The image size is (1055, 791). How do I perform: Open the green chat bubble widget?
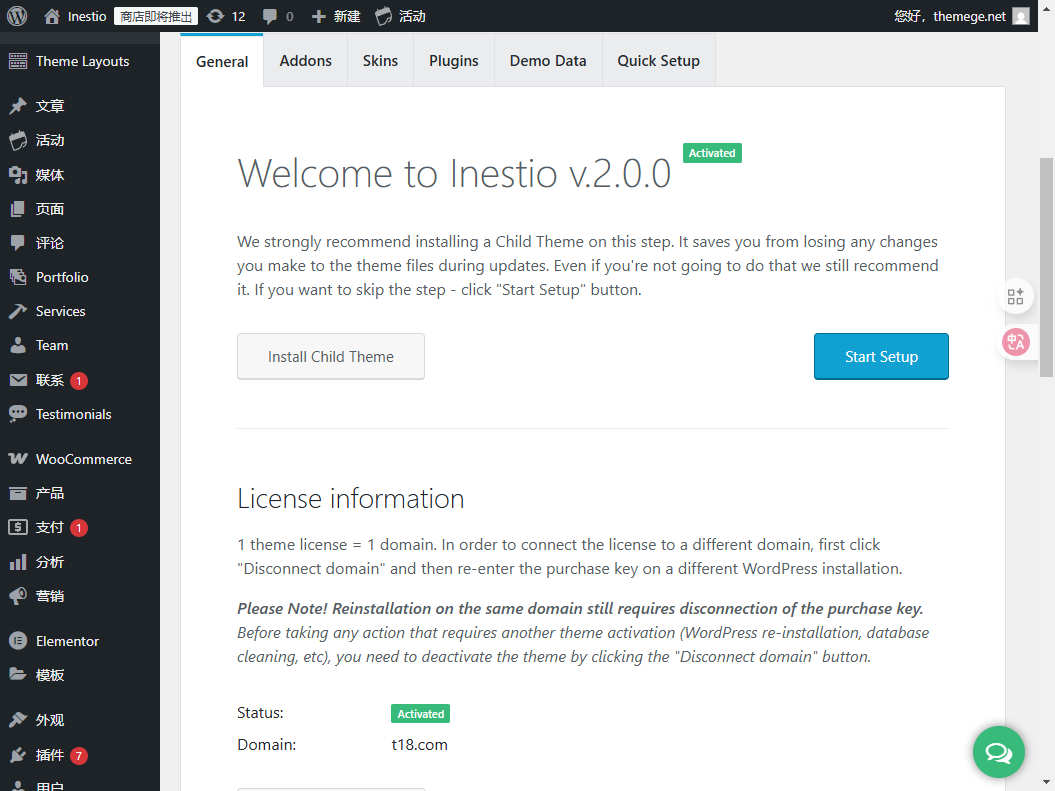point(998,752)
